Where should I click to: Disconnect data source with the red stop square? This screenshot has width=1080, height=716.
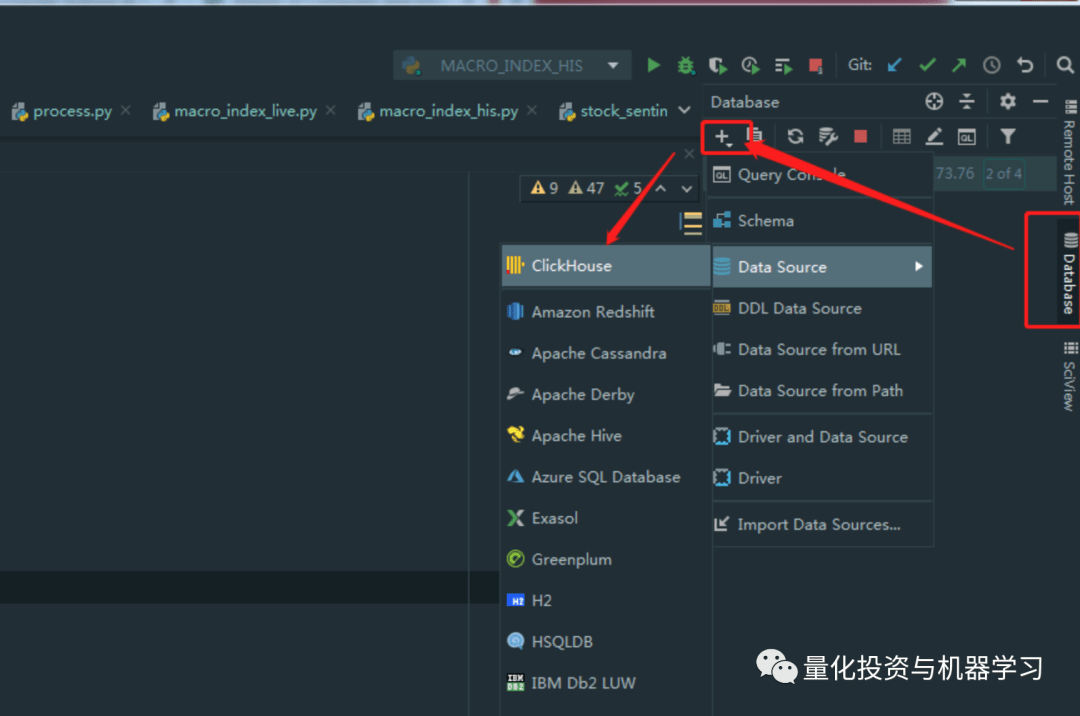[x=860, y=136]
